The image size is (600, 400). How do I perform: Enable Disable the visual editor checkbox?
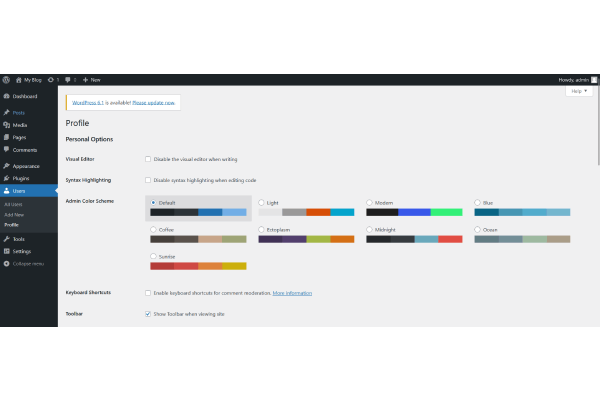(148, 159)
